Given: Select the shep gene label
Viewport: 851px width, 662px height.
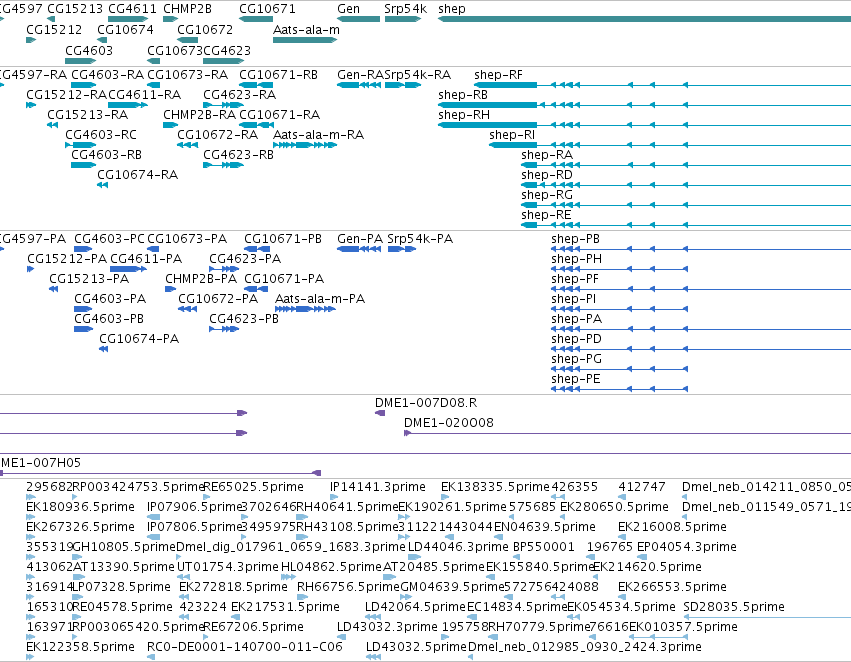Looking at the screenshot, I should click(452, 9).
